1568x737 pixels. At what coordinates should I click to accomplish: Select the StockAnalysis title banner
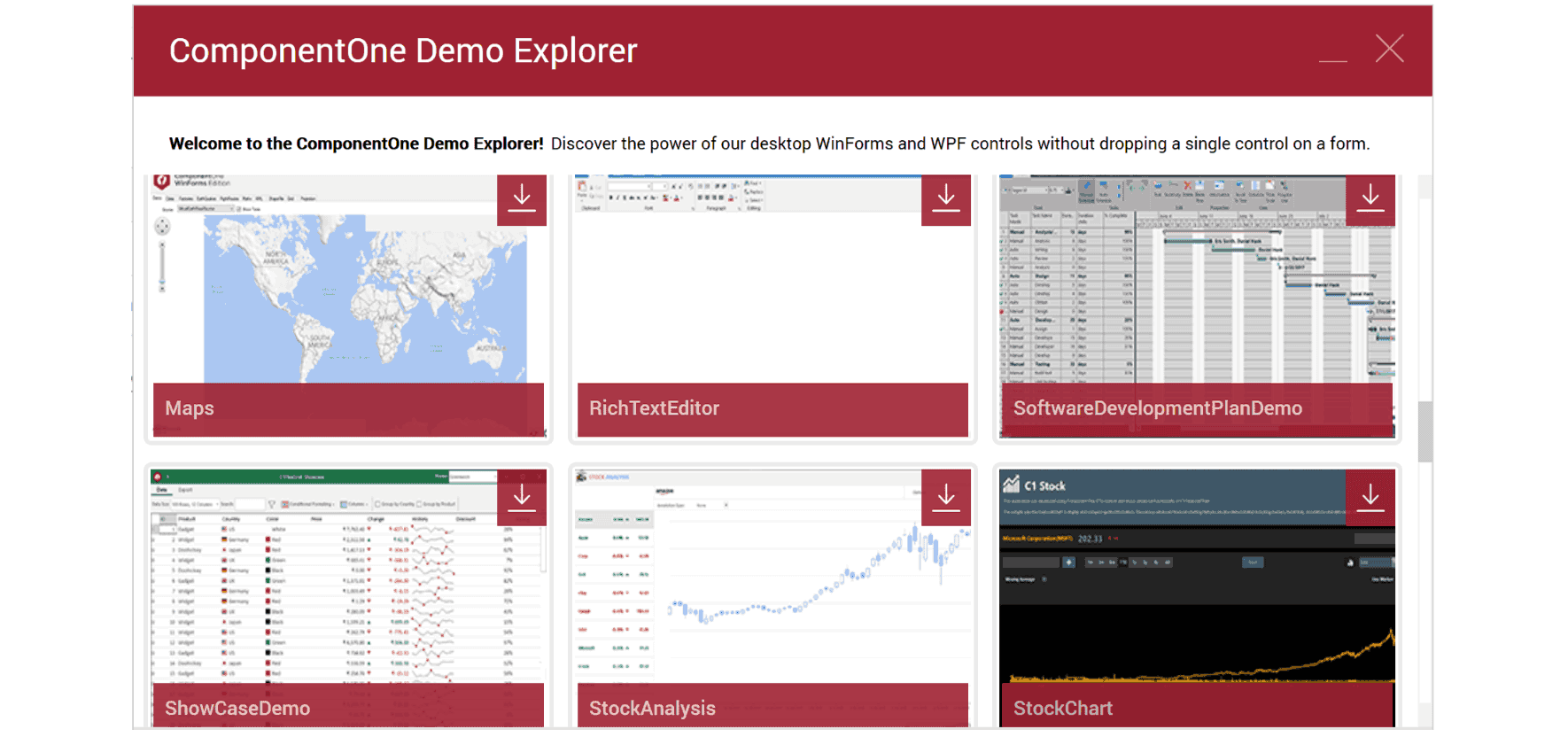tap(652, 708)
